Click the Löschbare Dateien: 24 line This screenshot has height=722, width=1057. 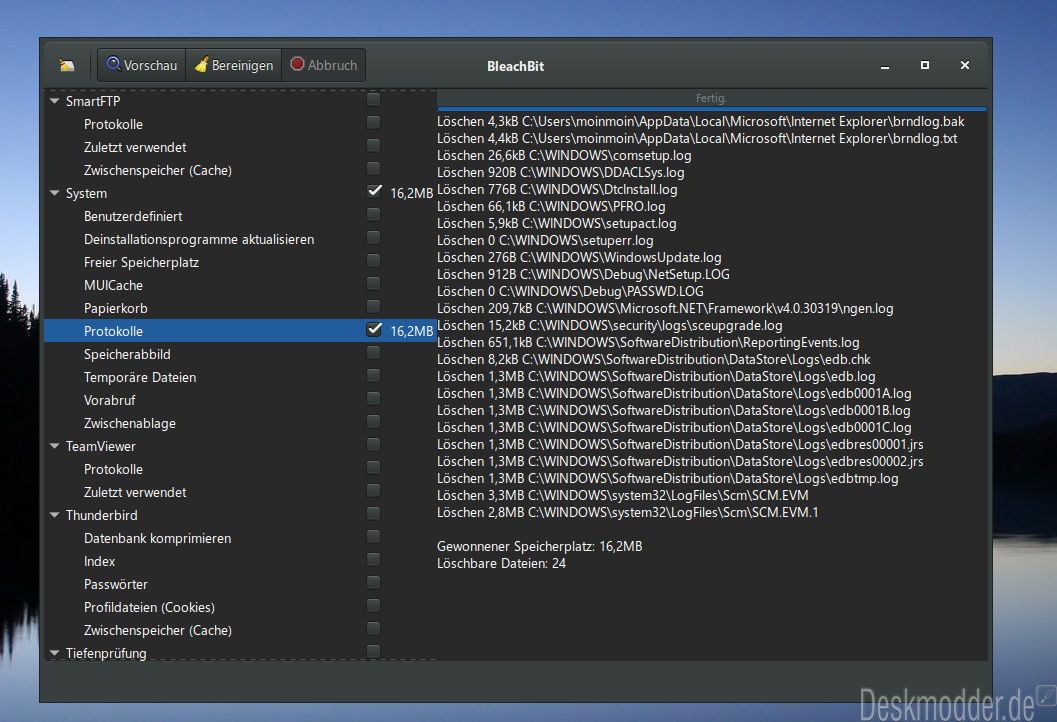[x=501, y=564]
